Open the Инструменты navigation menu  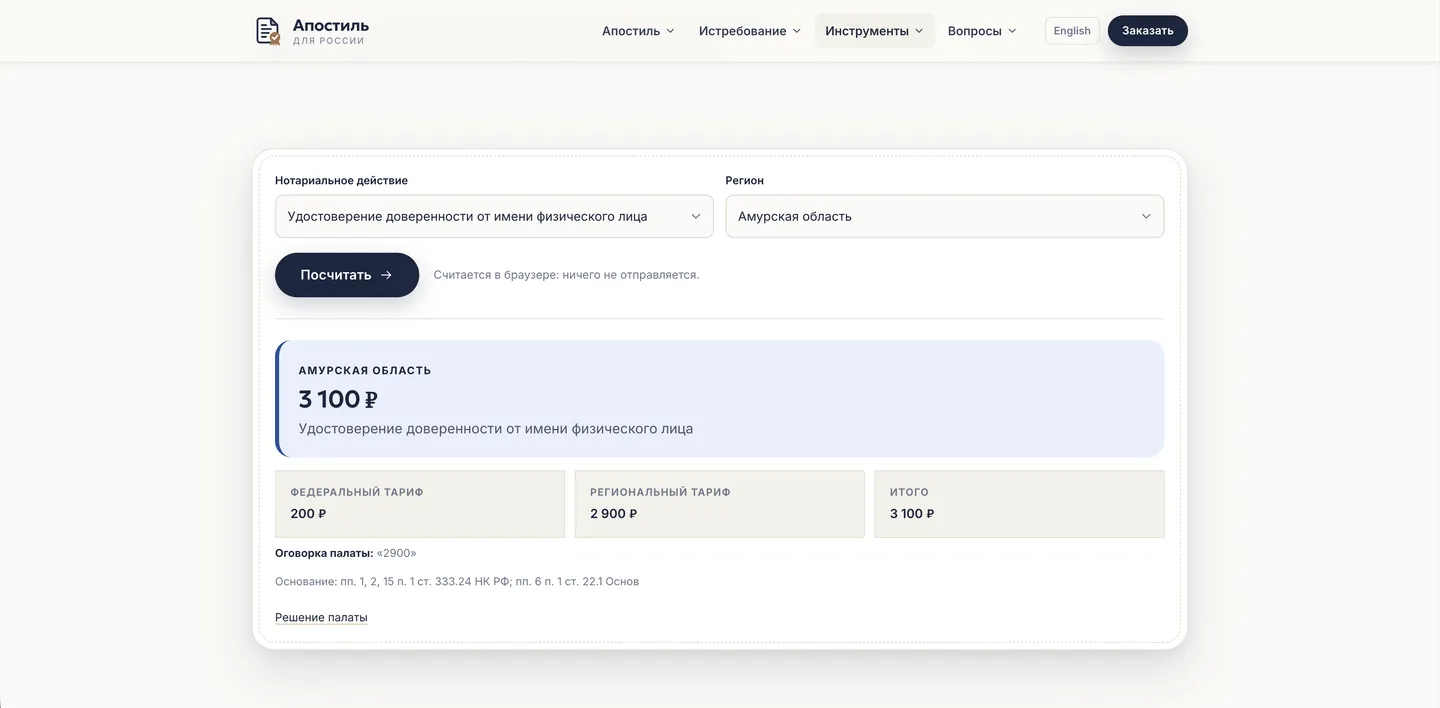click(x=874, y=31)
